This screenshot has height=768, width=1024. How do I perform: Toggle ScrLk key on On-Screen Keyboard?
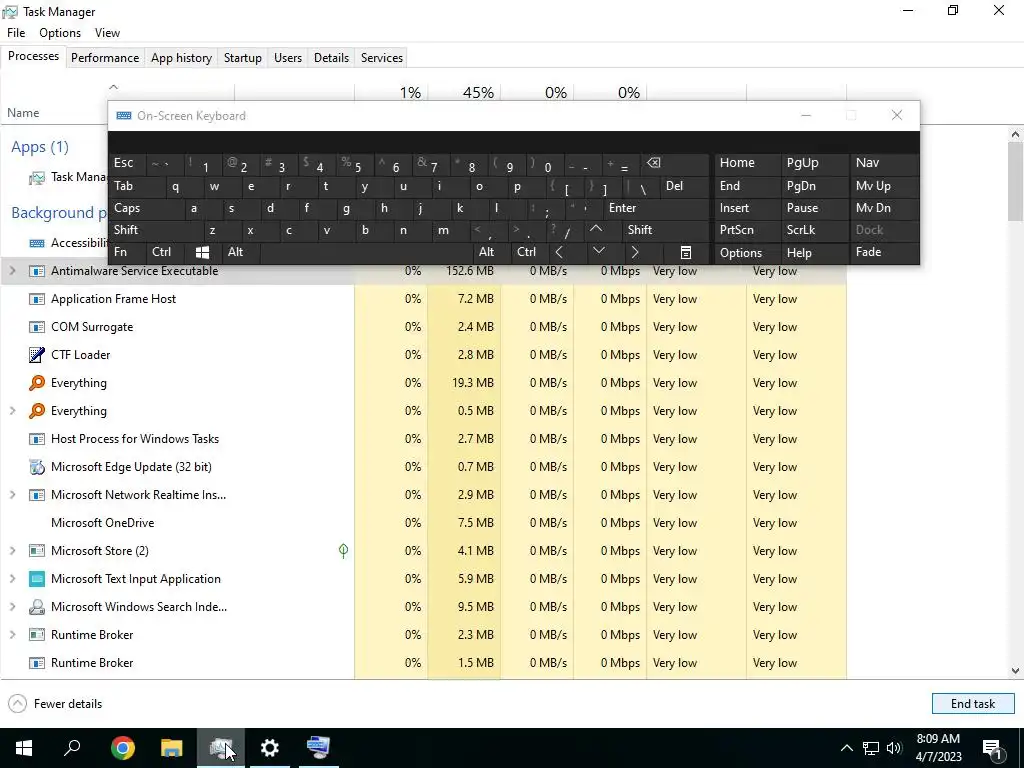814,230
